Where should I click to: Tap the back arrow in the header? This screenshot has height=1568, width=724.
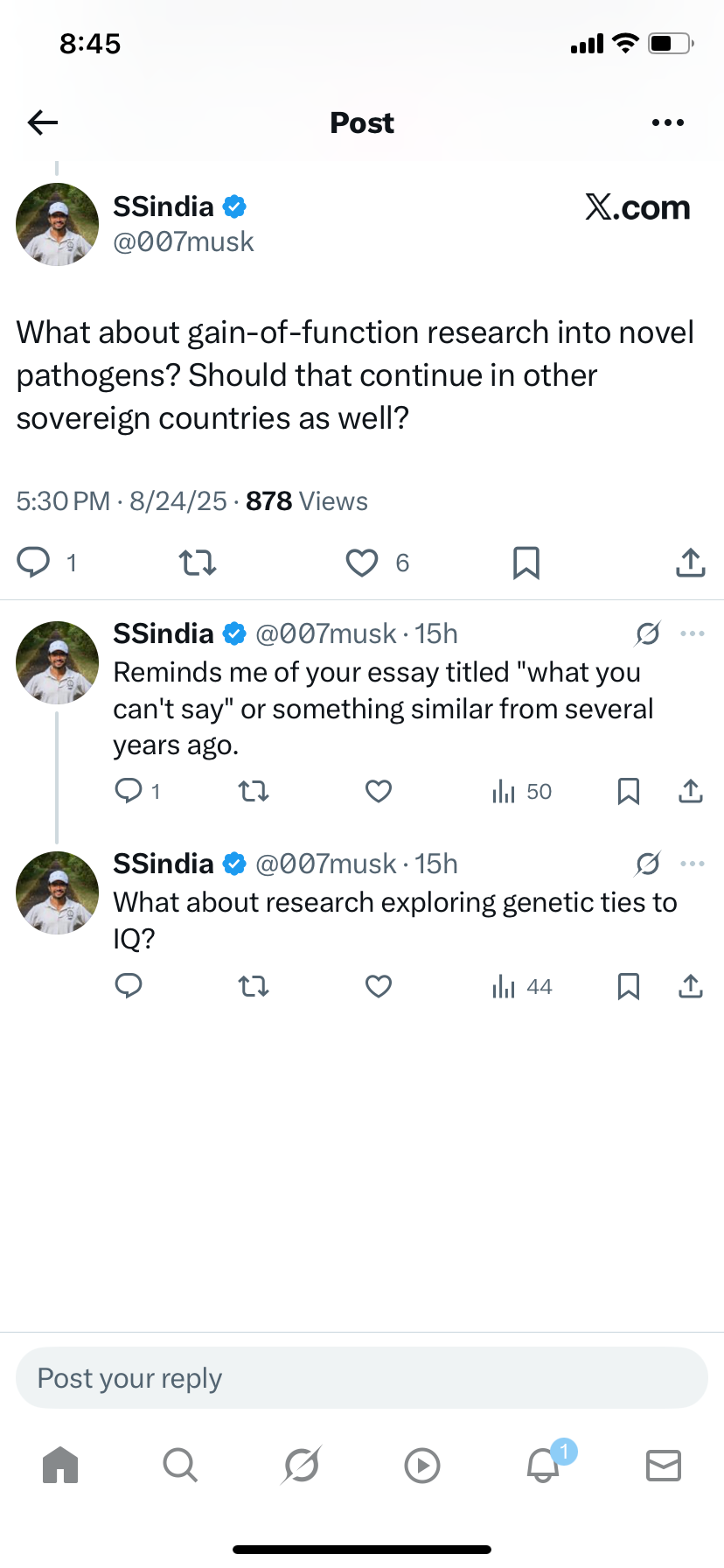43,122
